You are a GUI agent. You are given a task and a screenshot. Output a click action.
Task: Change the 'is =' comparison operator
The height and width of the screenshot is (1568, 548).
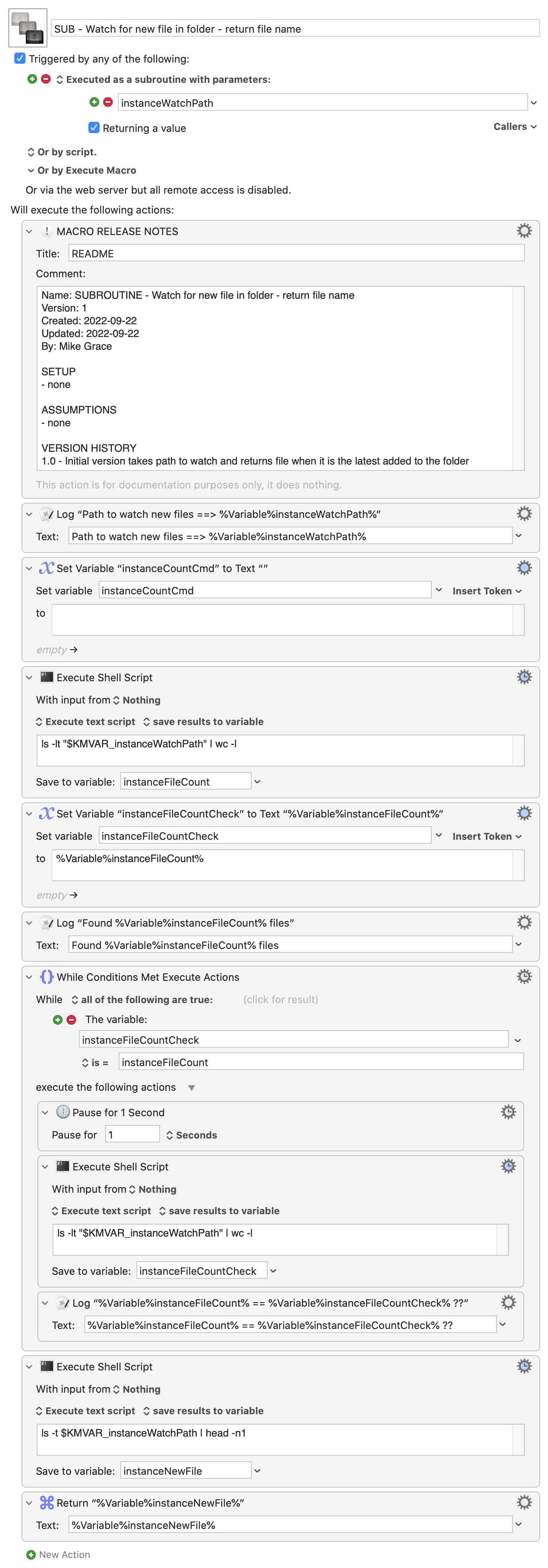click(95, 1062)
